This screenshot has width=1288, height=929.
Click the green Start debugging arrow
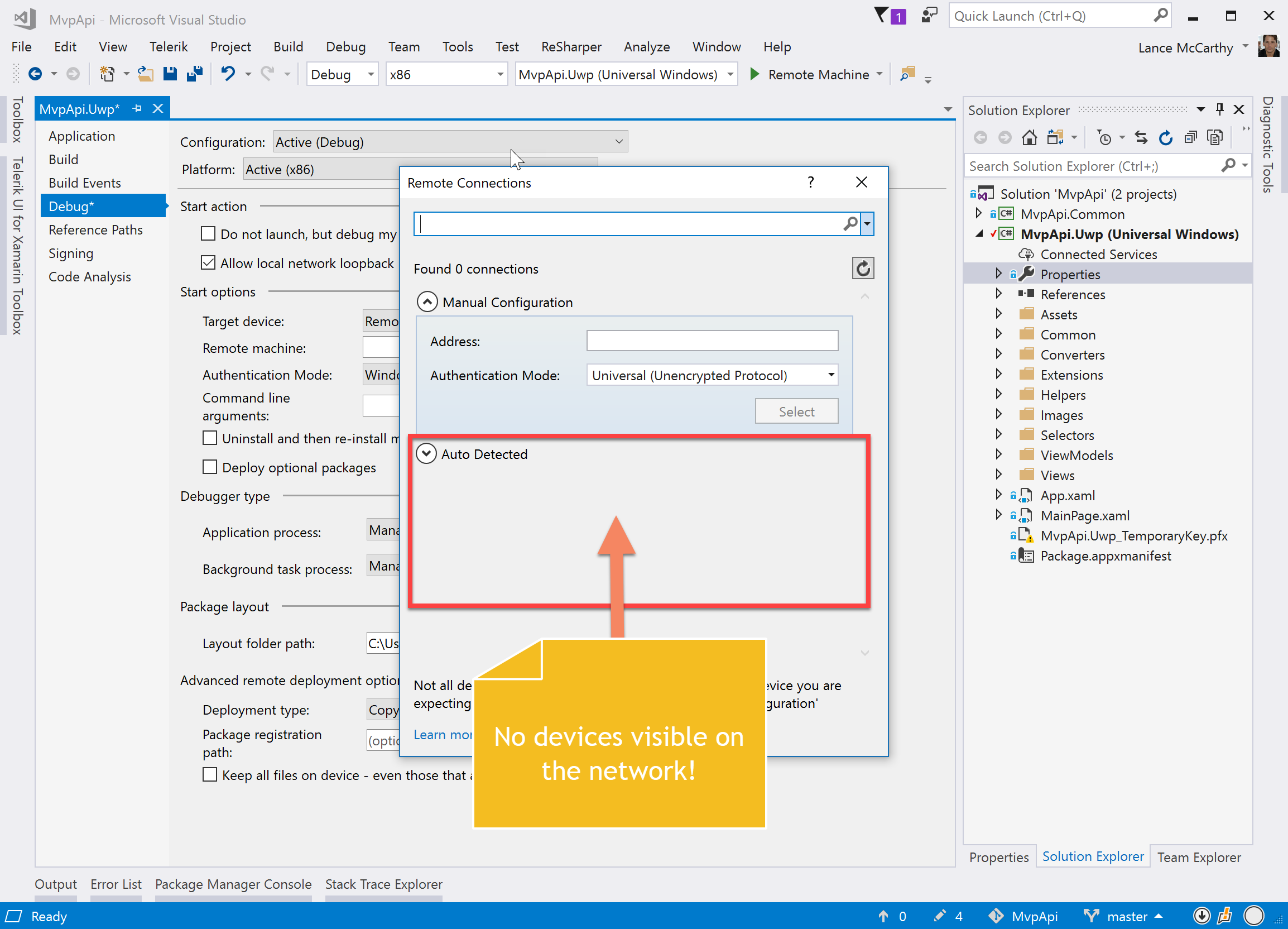click(x=754, y=74)
